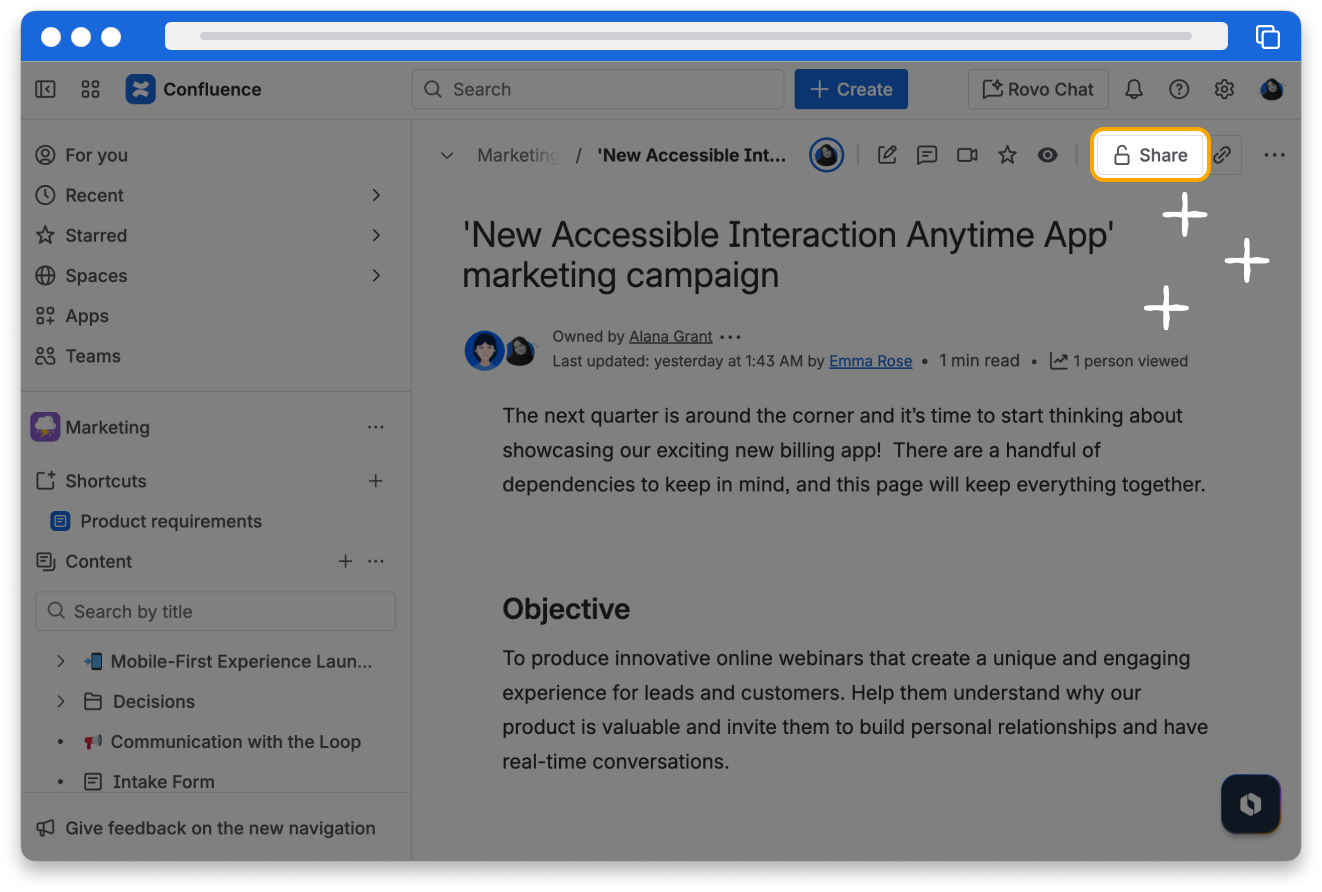This screenshot has height=892, width=1322.
Task: Open the help question mark icon
Action: point(1179,89)
